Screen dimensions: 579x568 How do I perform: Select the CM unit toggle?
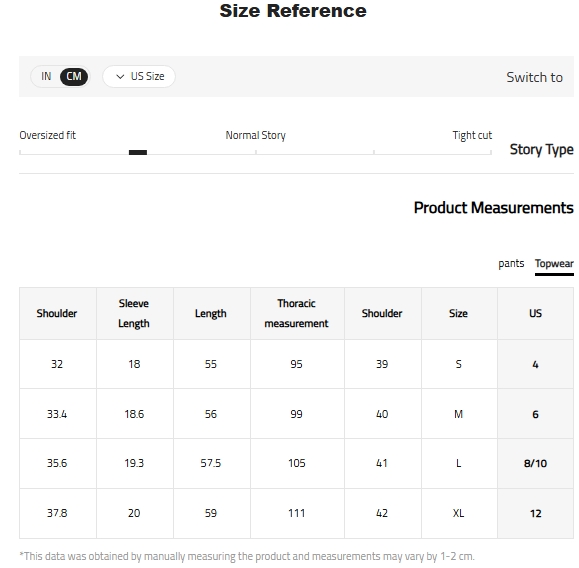click(x=74, y=76)
